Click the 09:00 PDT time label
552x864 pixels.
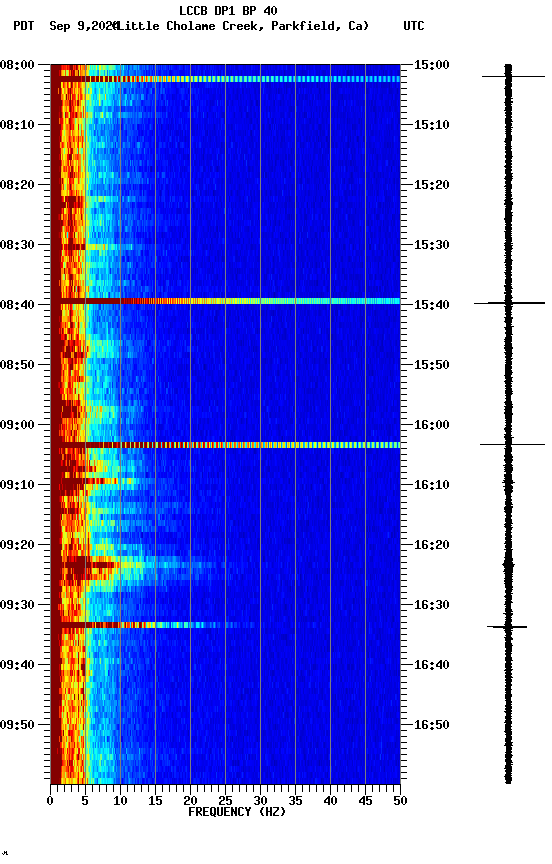pos(17,425)
